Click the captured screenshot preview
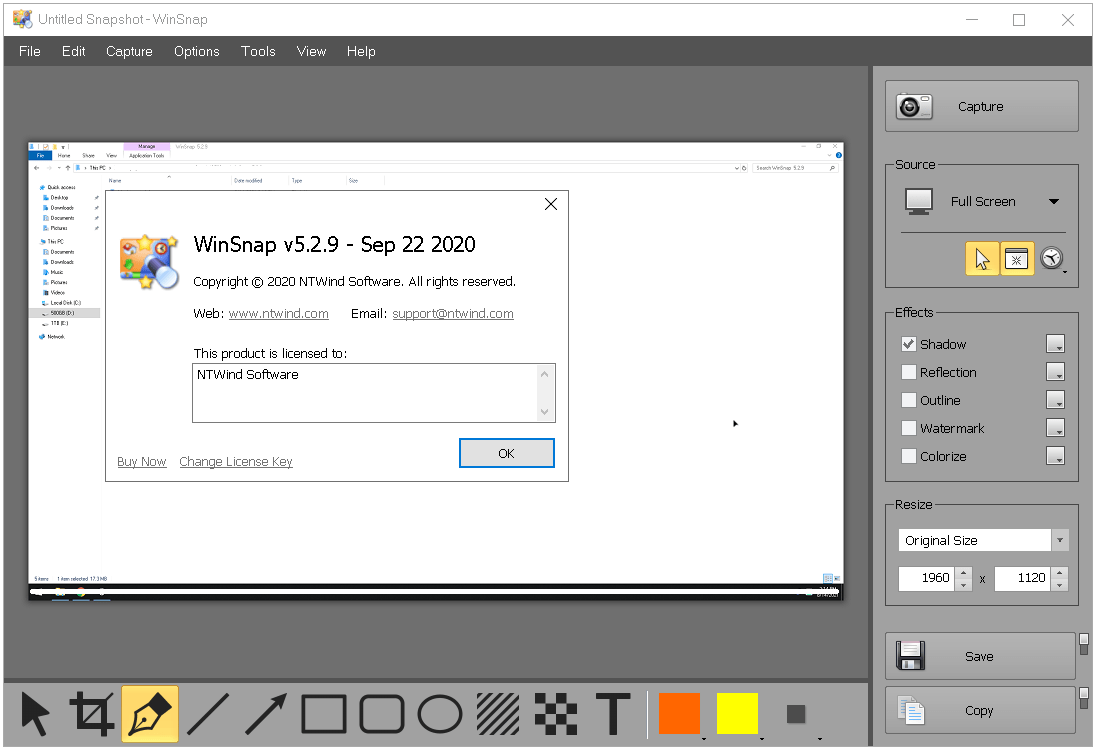 click(x=436, y=371)
